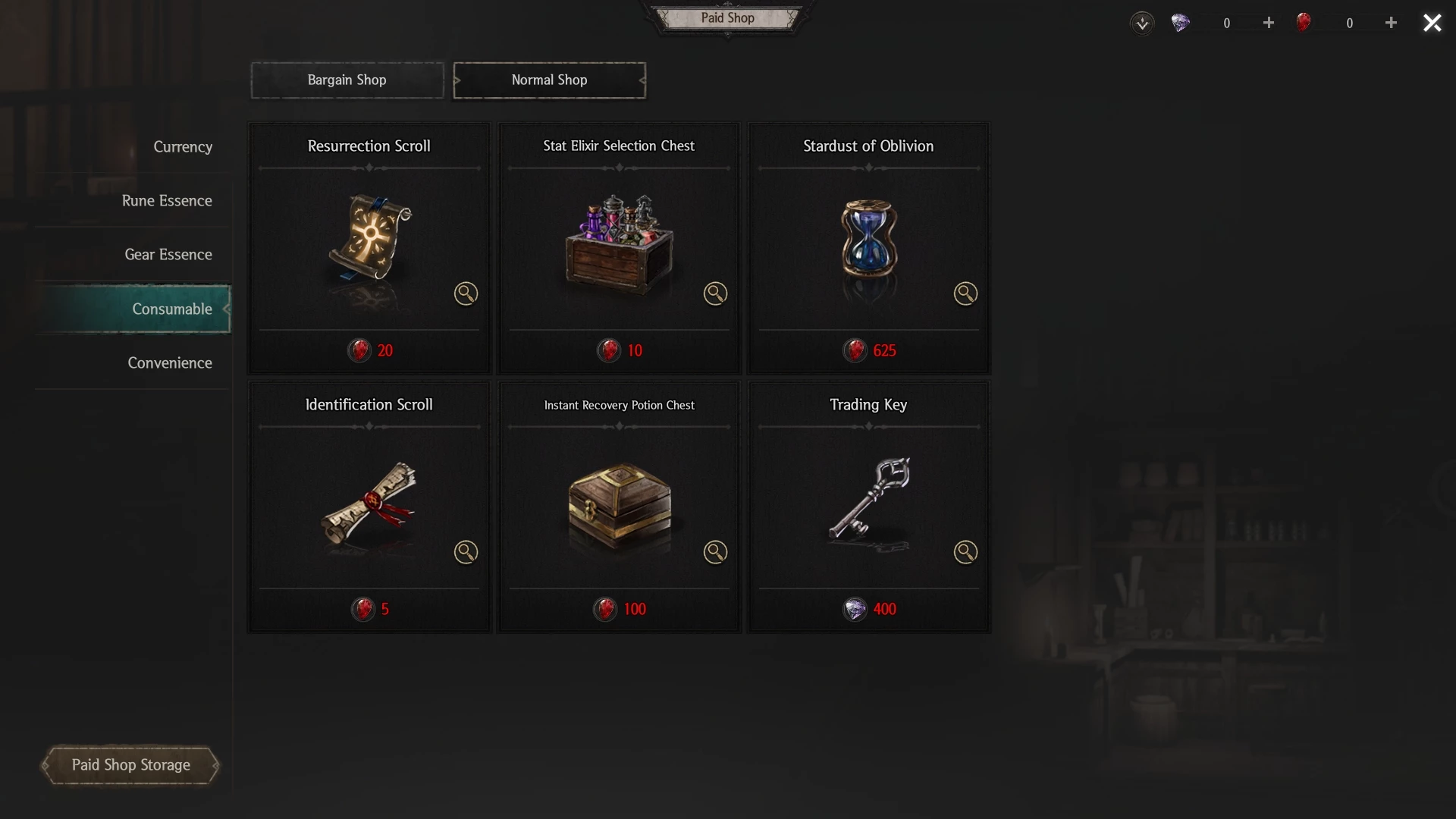View Stardust of Oblivion details magnifier
Screen dimensions: 1456x819
pos(965,293)
